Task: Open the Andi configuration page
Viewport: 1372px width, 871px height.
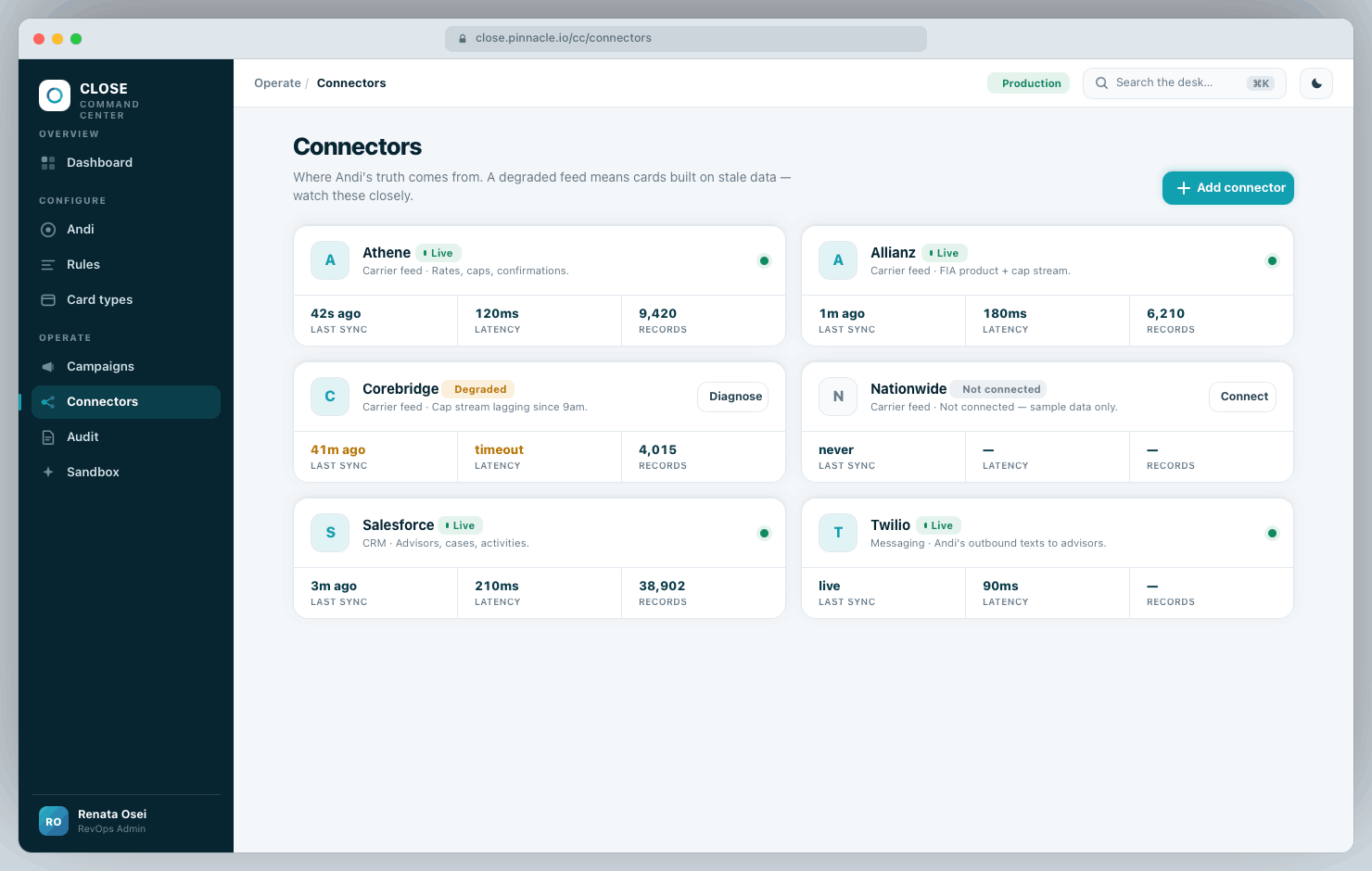Action: [x=126, y=230]
